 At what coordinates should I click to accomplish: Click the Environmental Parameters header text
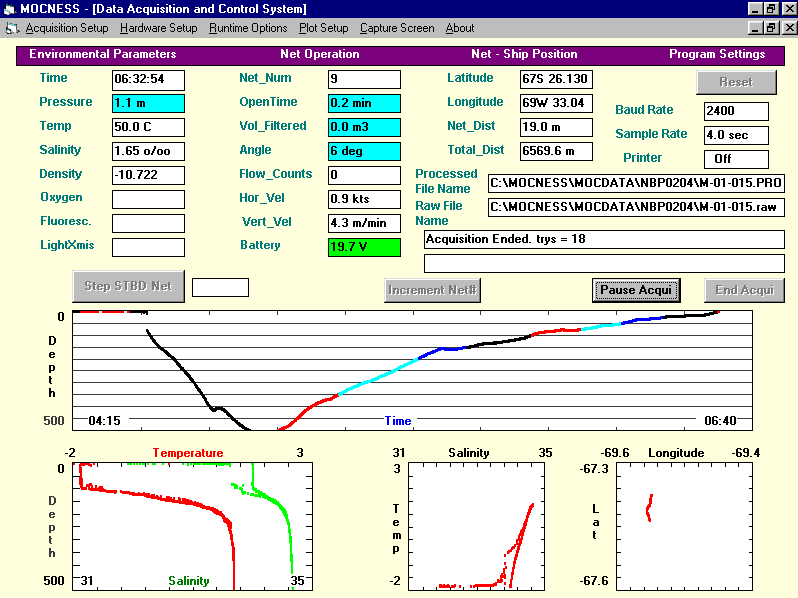click(x=103, y=54)
